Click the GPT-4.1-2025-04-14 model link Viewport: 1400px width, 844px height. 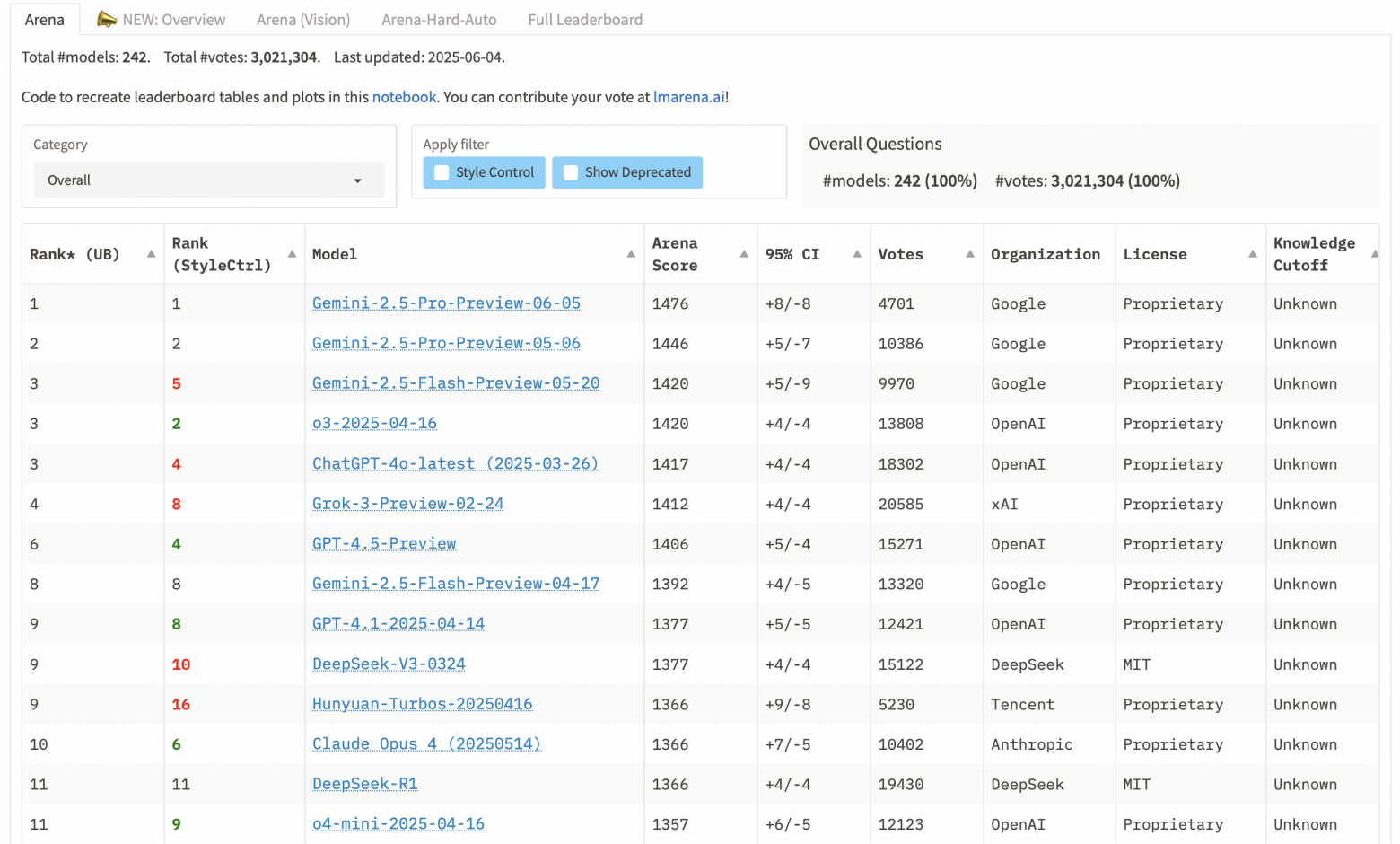[x=398, y=623]
